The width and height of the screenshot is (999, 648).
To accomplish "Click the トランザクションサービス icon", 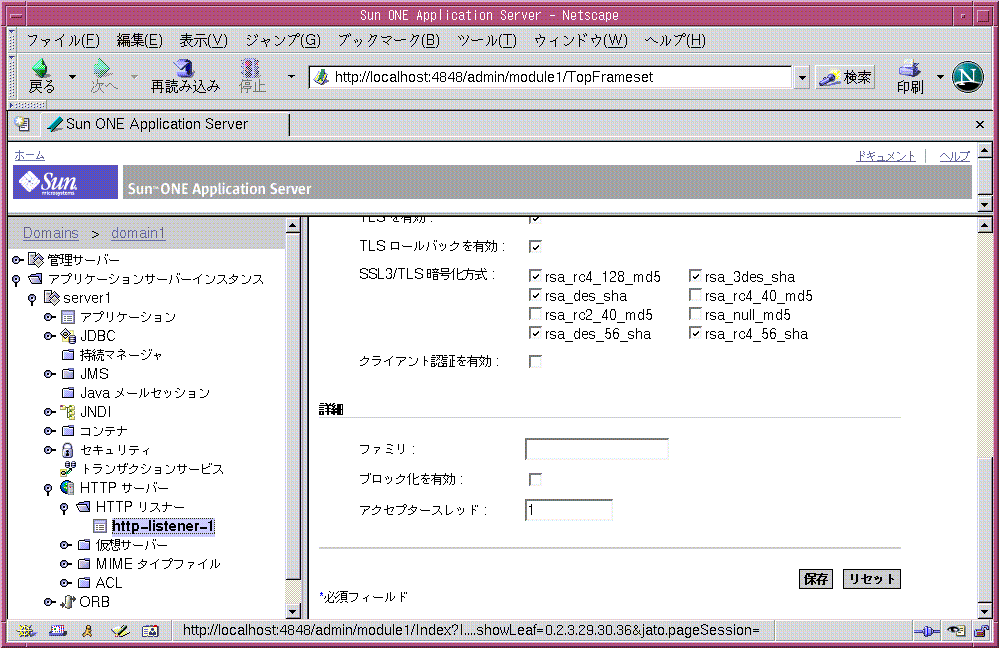I will click(68, 469).
